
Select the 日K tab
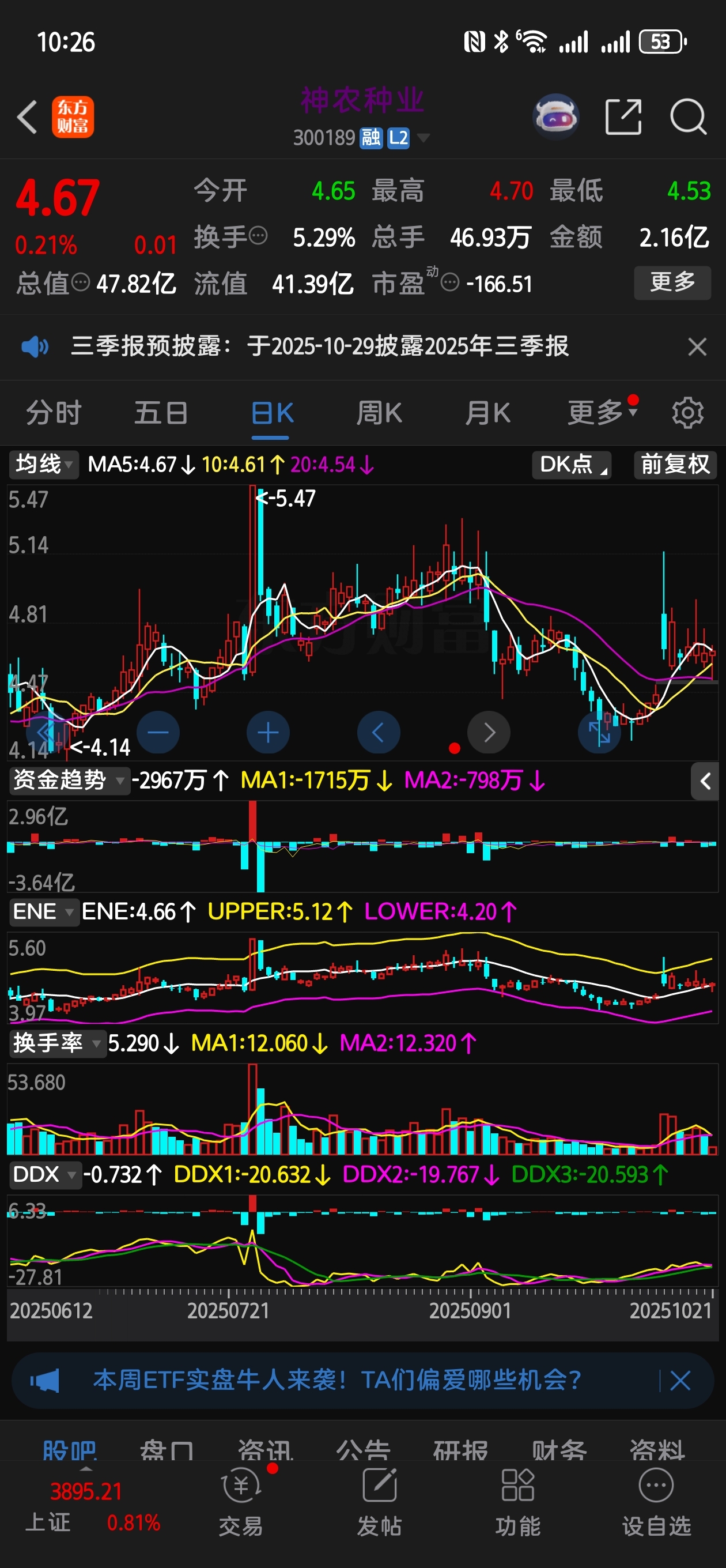272,413
